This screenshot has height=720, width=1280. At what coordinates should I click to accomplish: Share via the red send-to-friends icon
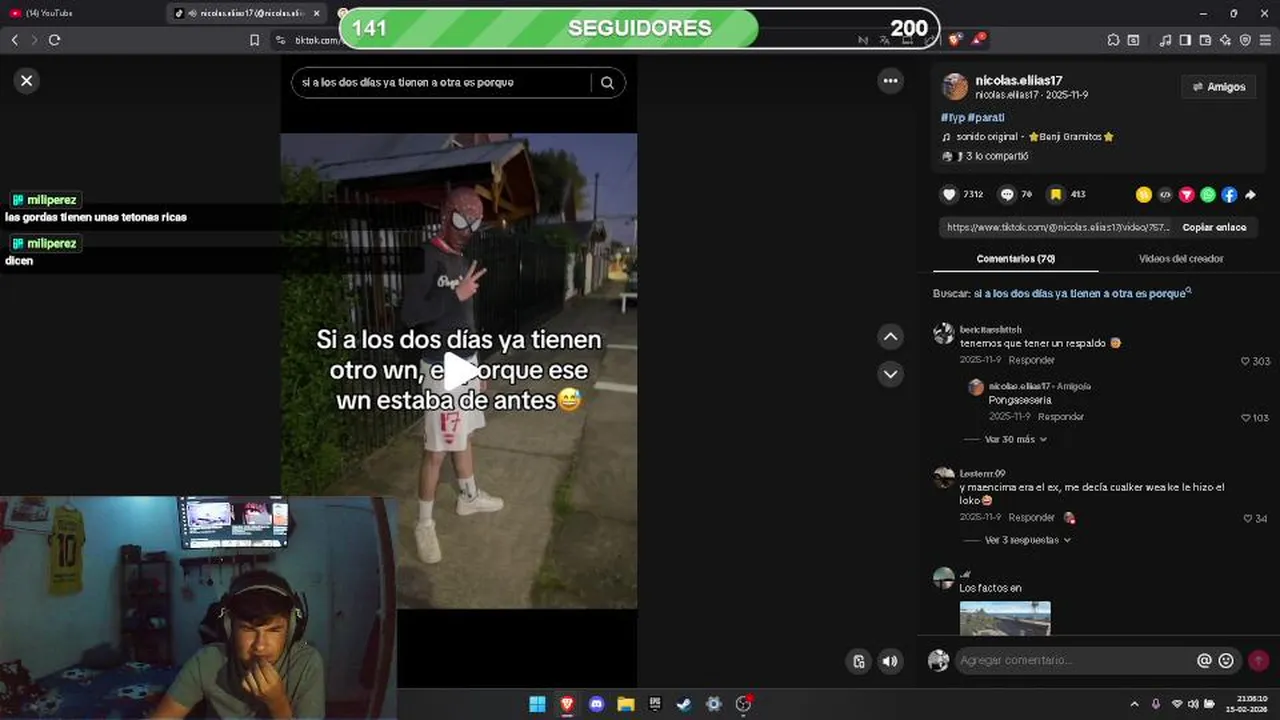tap(1186, 195)
